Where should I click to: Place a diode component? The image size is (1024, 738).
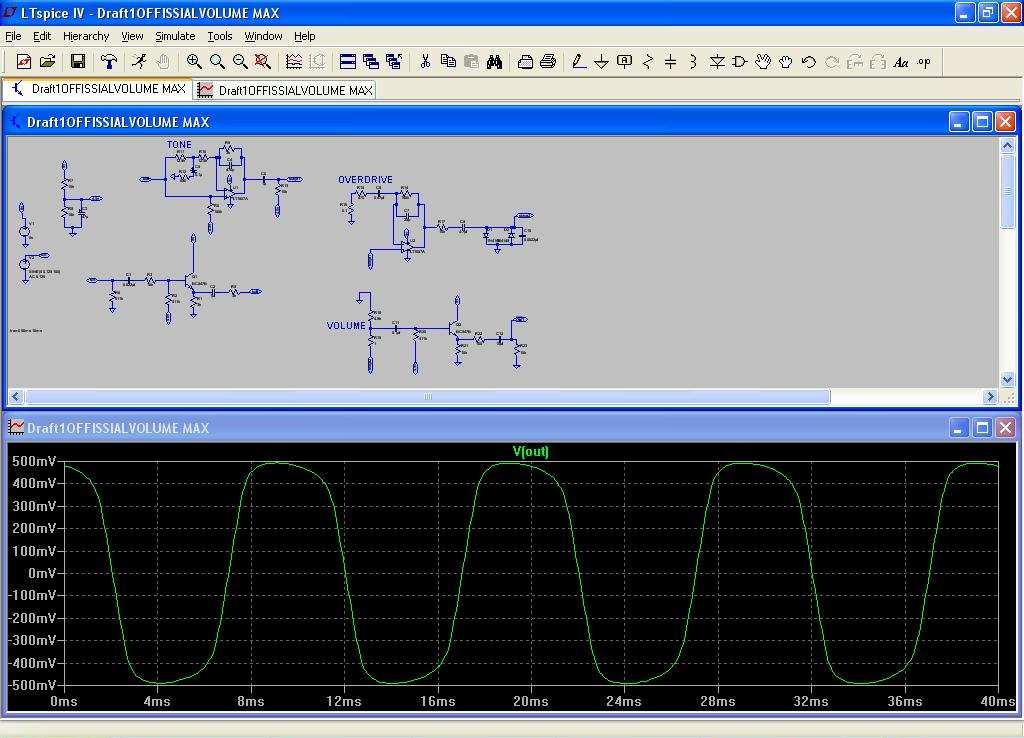pyautogui.click(x=717, y=62)
